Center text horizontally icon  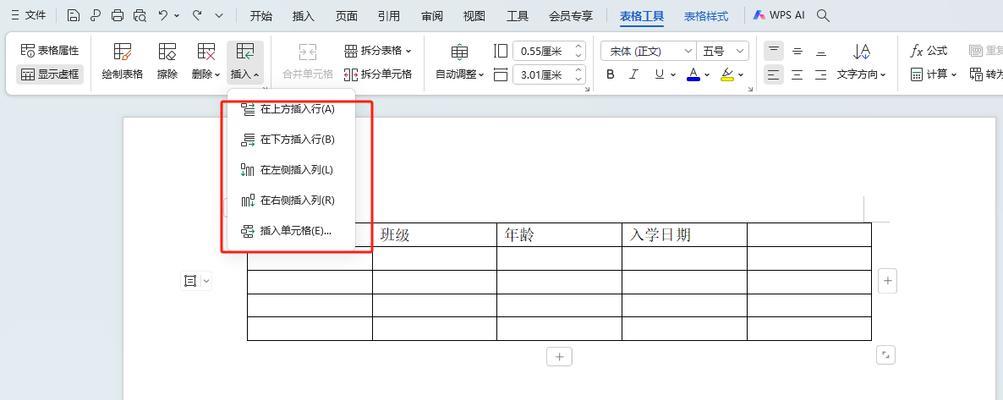797,75
